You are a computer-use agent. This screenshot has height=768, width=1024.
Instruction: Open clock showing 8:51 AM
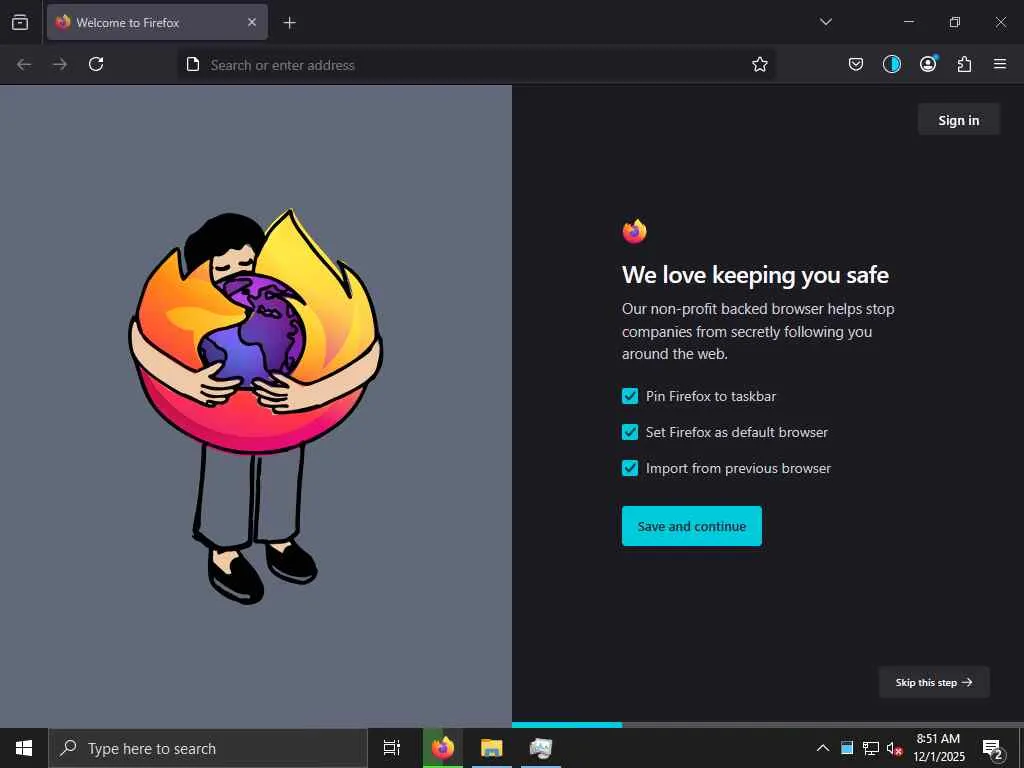938,748
